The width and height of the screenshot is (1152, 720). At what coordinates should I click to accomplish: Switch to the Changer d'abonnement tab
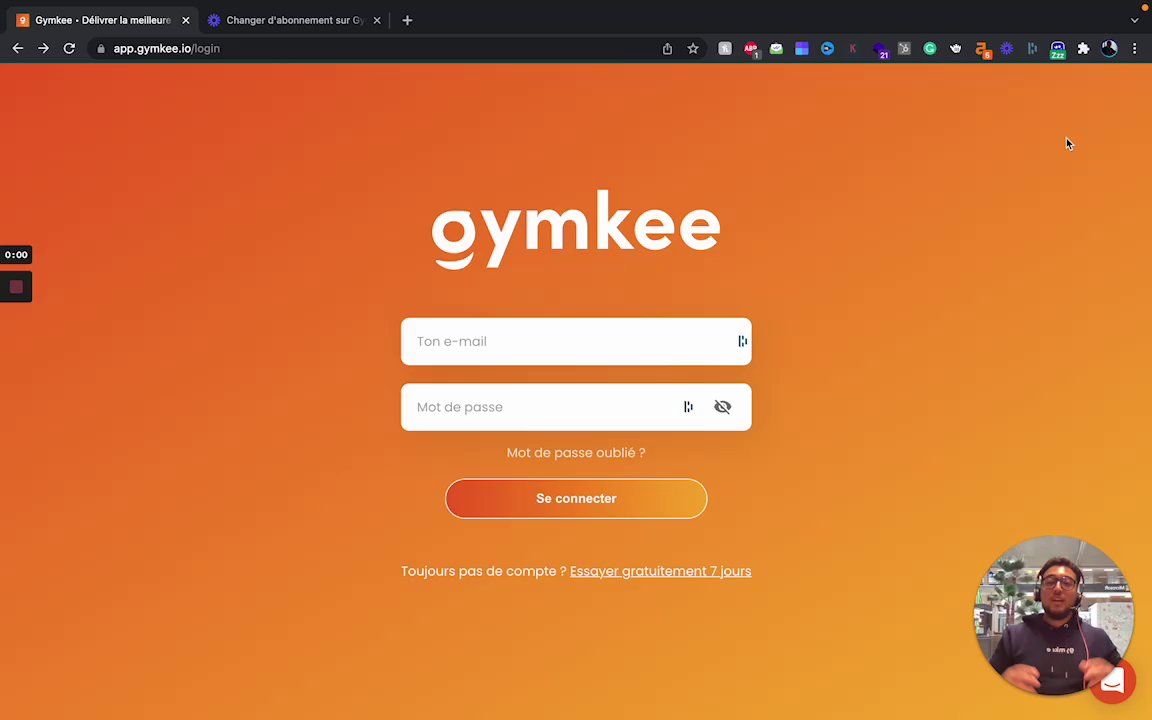295,21
